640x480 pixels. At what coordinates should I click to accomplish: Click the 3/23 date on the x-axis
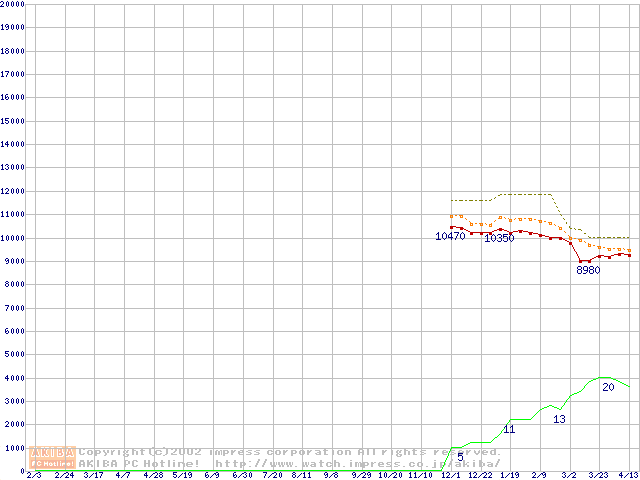click(x=598, y=475)
